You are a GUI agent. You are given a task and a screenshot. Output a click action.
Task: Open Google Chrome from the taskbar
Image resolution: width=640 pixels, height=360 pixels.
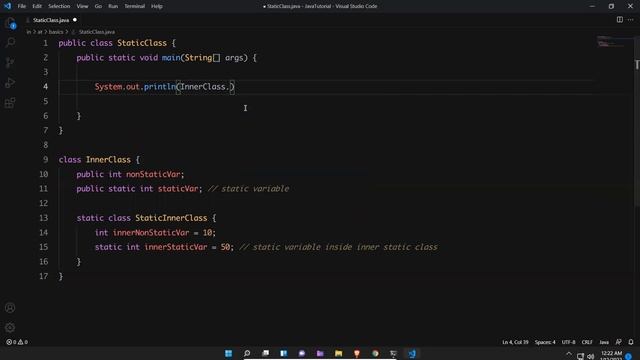click(x=375, y=353)
